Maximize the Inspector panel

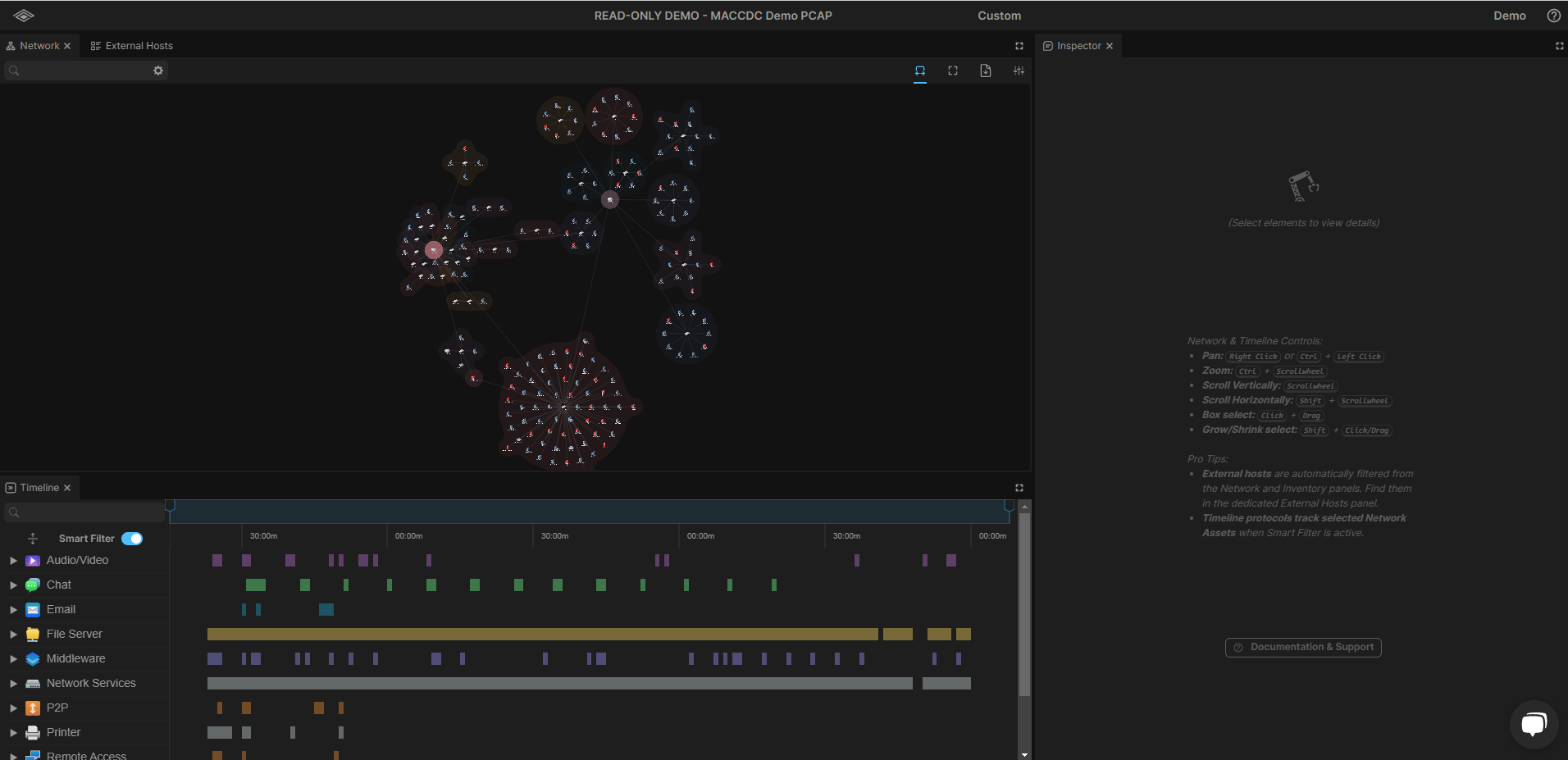coord(1559,46)
